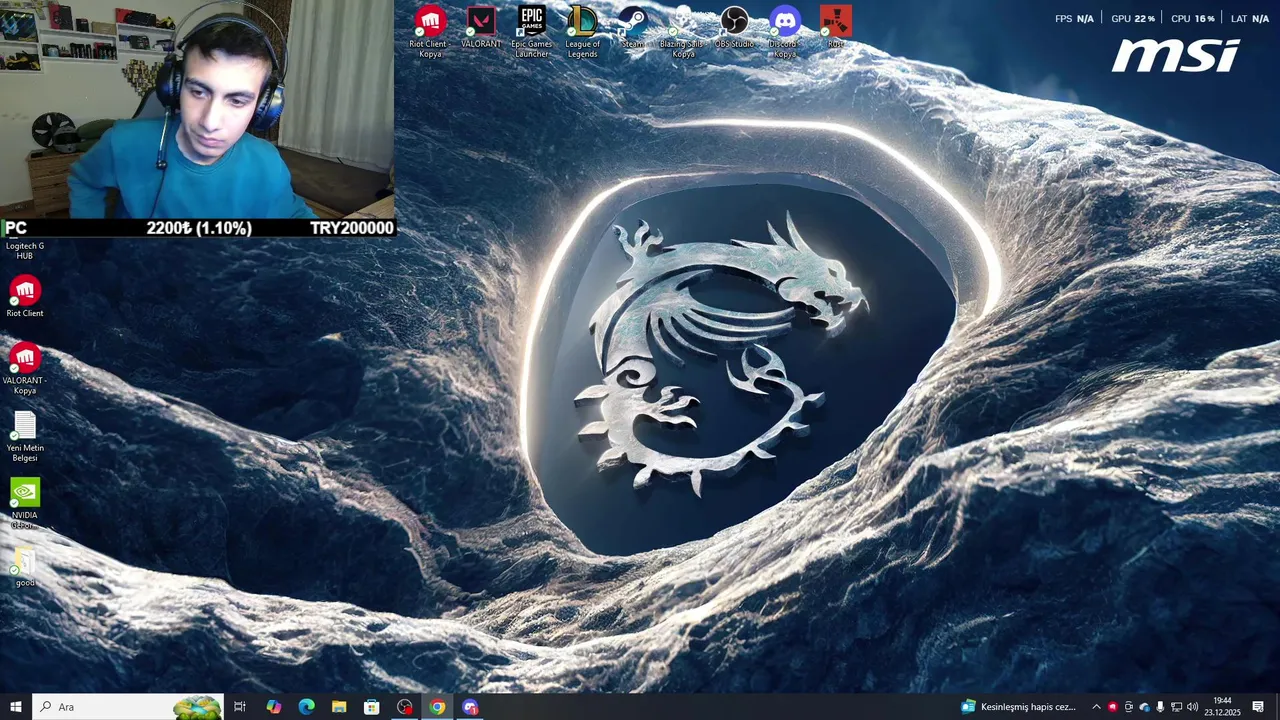
Task: Click the LAT N/A overlay readout
Action: (1250, 18)
